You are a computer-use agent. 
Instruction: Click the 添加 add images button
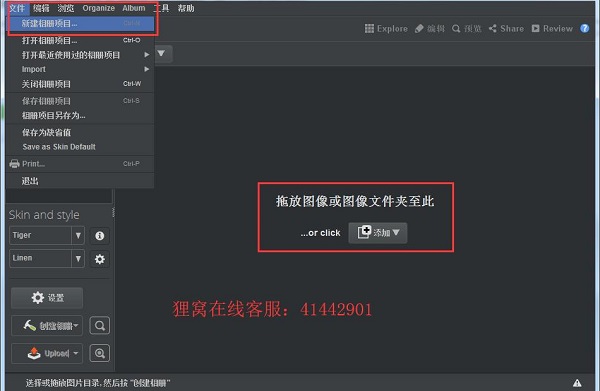click(378, 233)
